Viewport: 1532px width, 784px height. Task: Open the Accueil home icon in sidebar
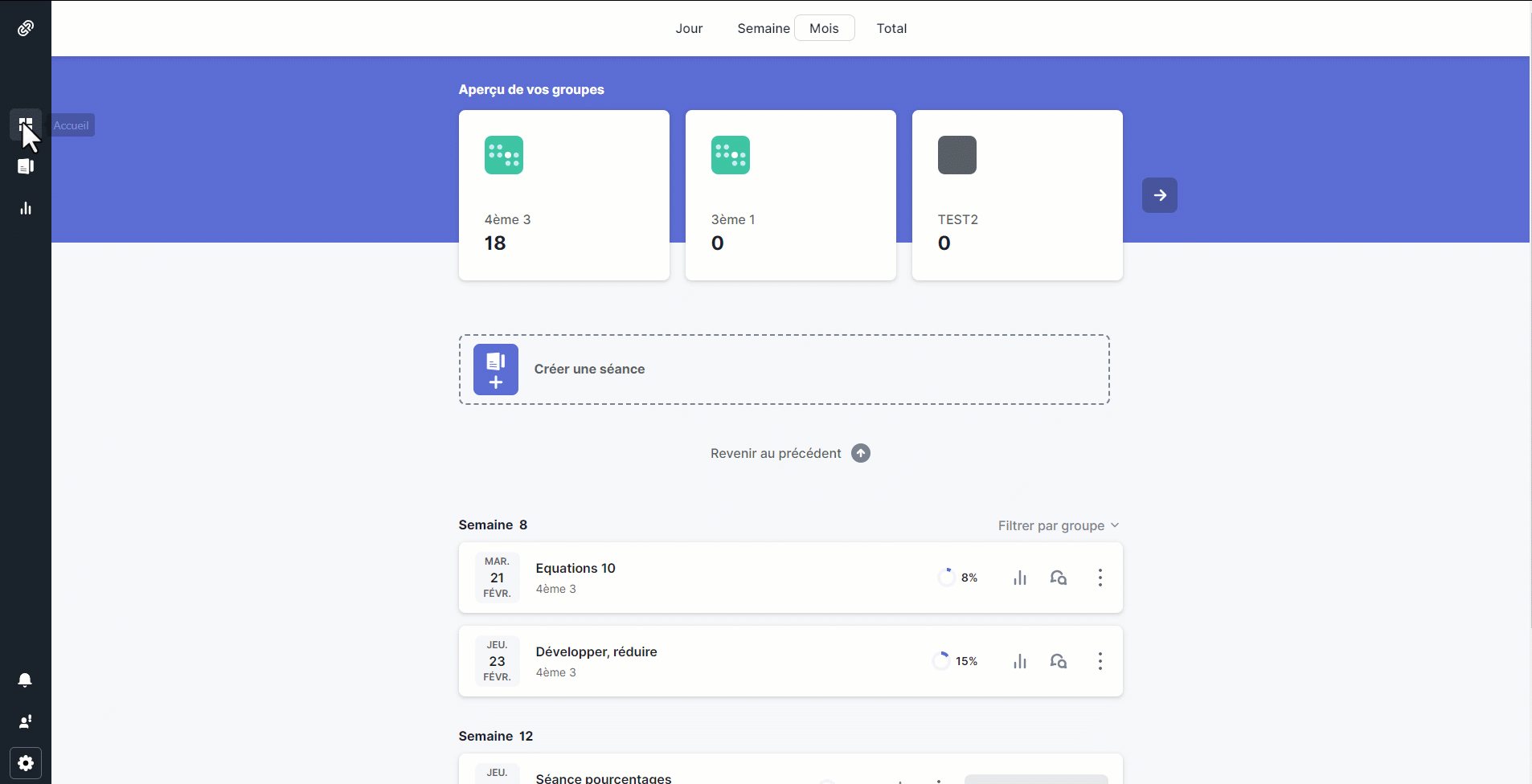pos(26,125)
